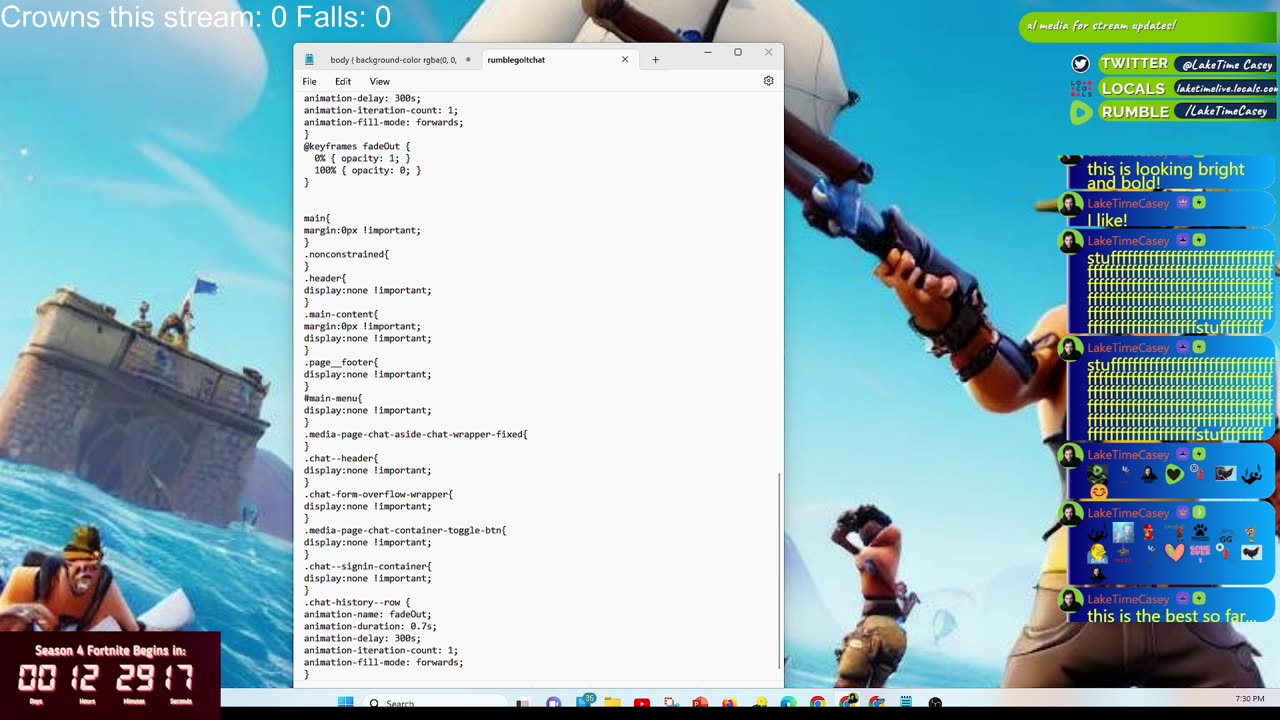Image resolution: width=1280 pixels, height=720 pixels.
Task: Add a new Notepad tab
Action: [655, 59]
